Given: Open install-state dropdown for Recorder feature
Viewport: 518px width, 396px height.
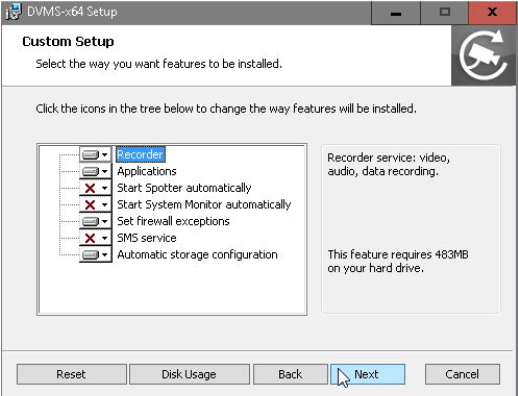Looking at the screenshot, I should (95, 155).
